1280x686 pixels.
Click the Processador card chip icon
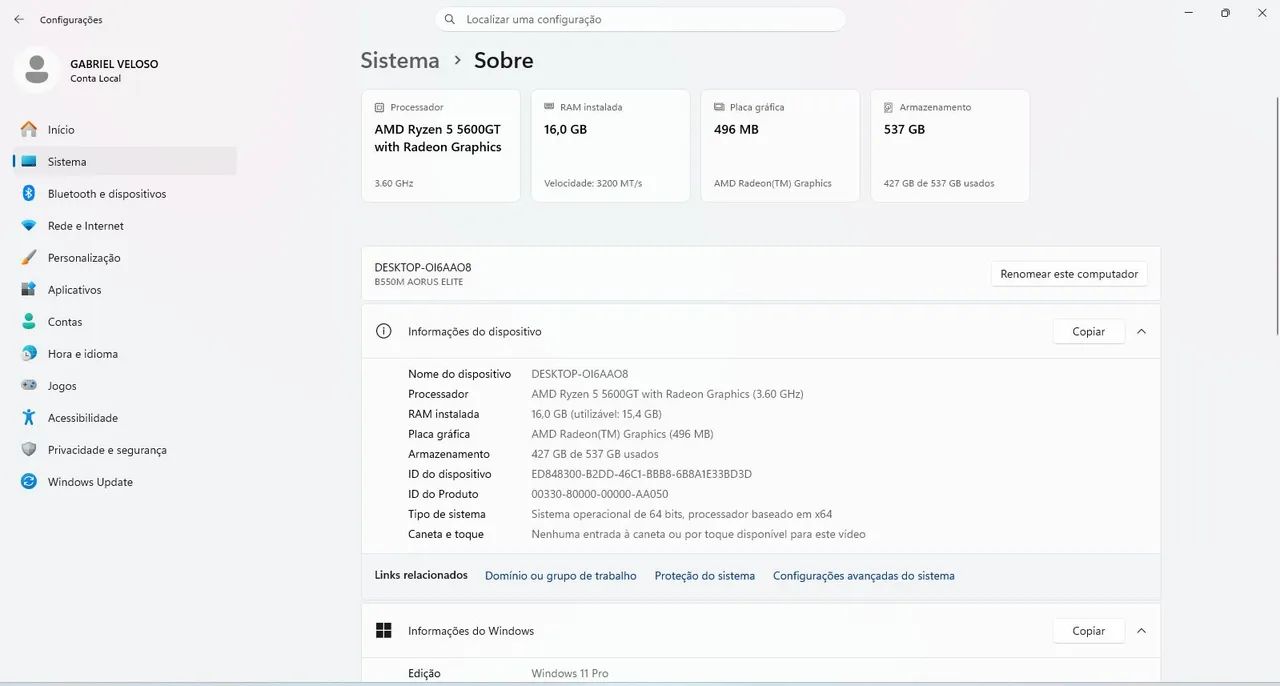click(379, 107)
